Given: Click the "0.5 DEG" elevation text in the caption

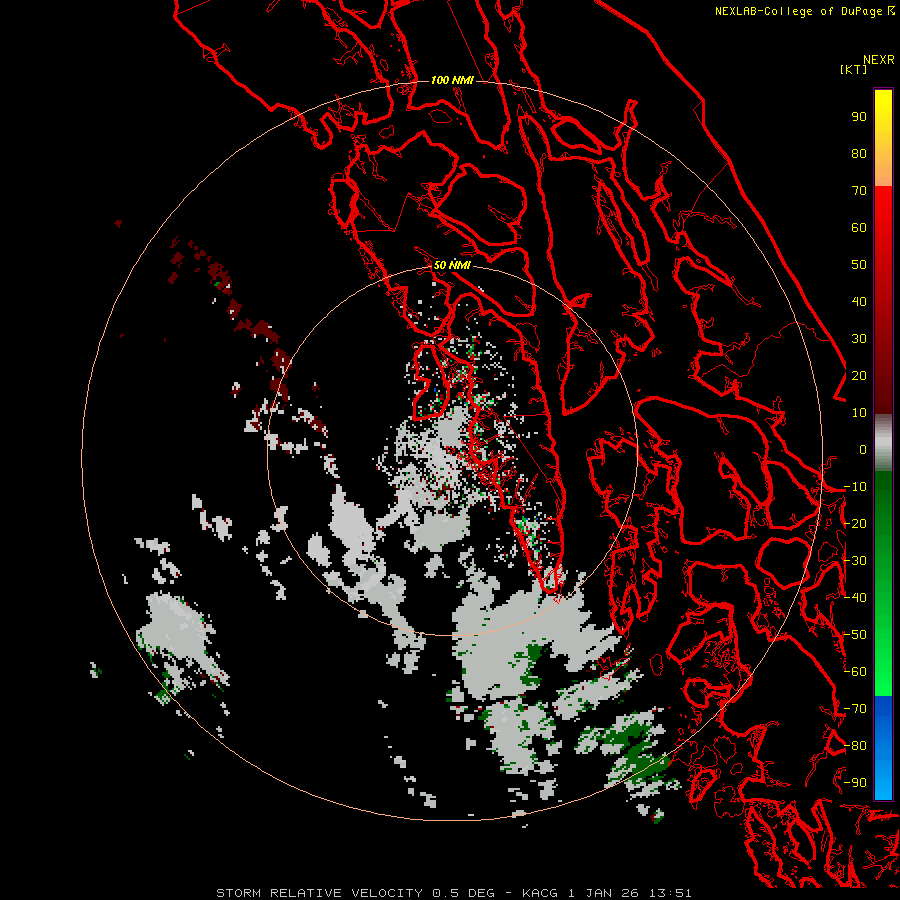Looking at the screenshot, I should 464,893.
